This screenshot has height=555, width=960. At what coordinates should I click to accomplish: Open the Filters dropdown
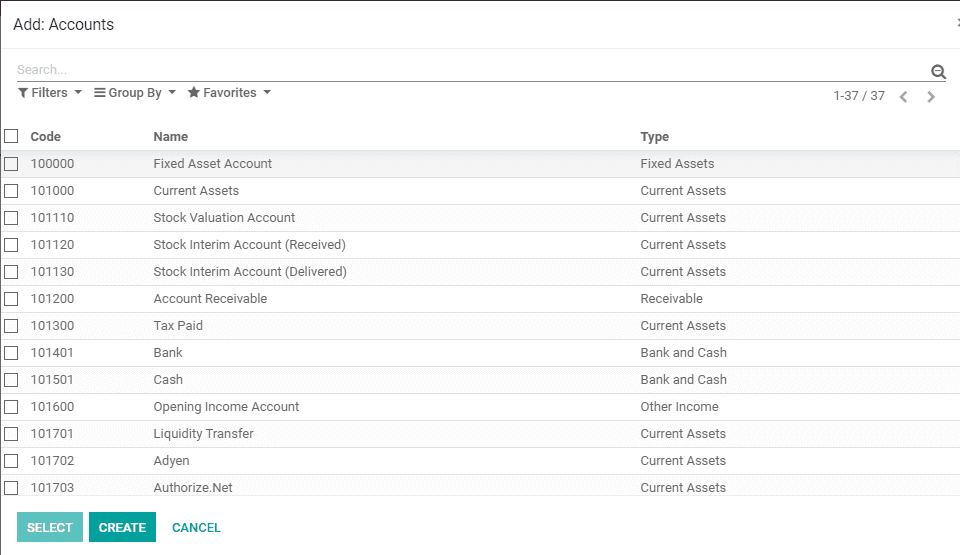coord(50,92)
